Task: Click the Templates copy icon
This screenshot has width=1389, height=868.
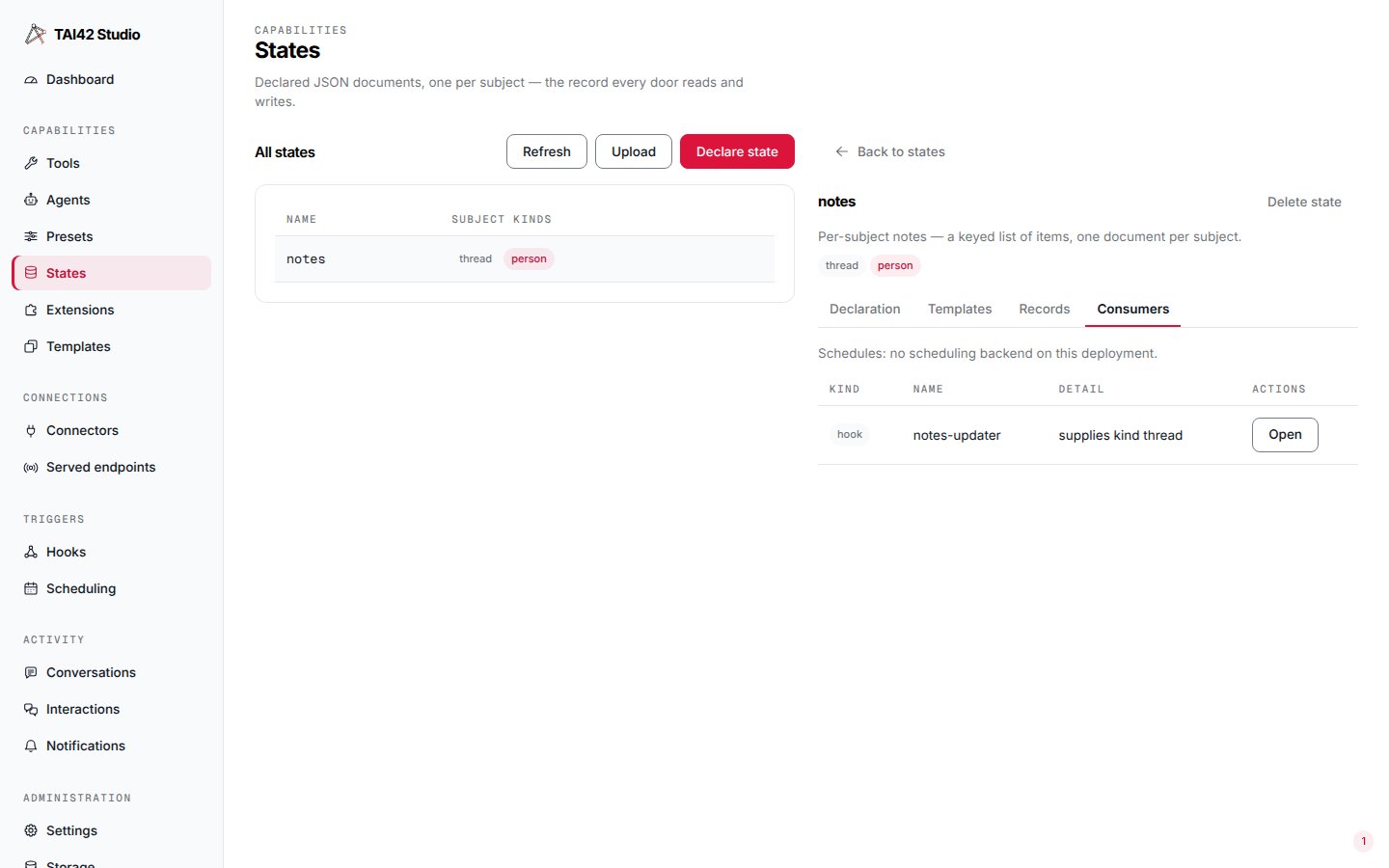Action: click(31, 347)
